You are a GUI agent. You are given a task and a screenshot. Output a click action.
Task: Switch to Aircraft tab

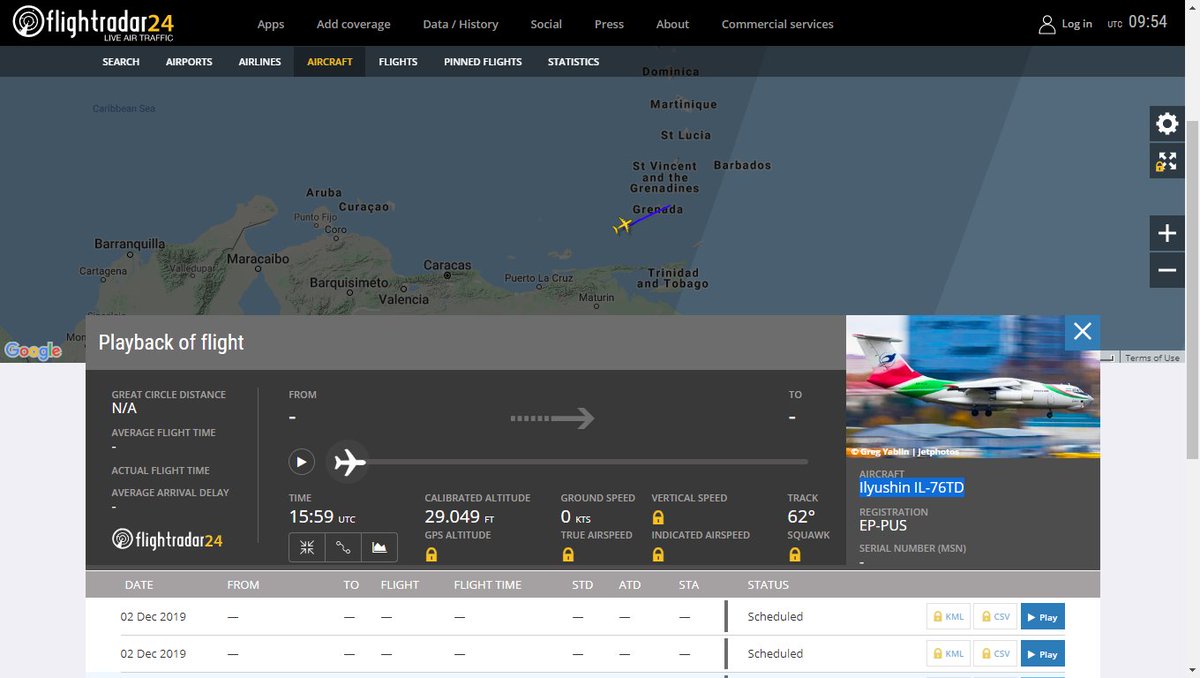(x=330, y=62)
